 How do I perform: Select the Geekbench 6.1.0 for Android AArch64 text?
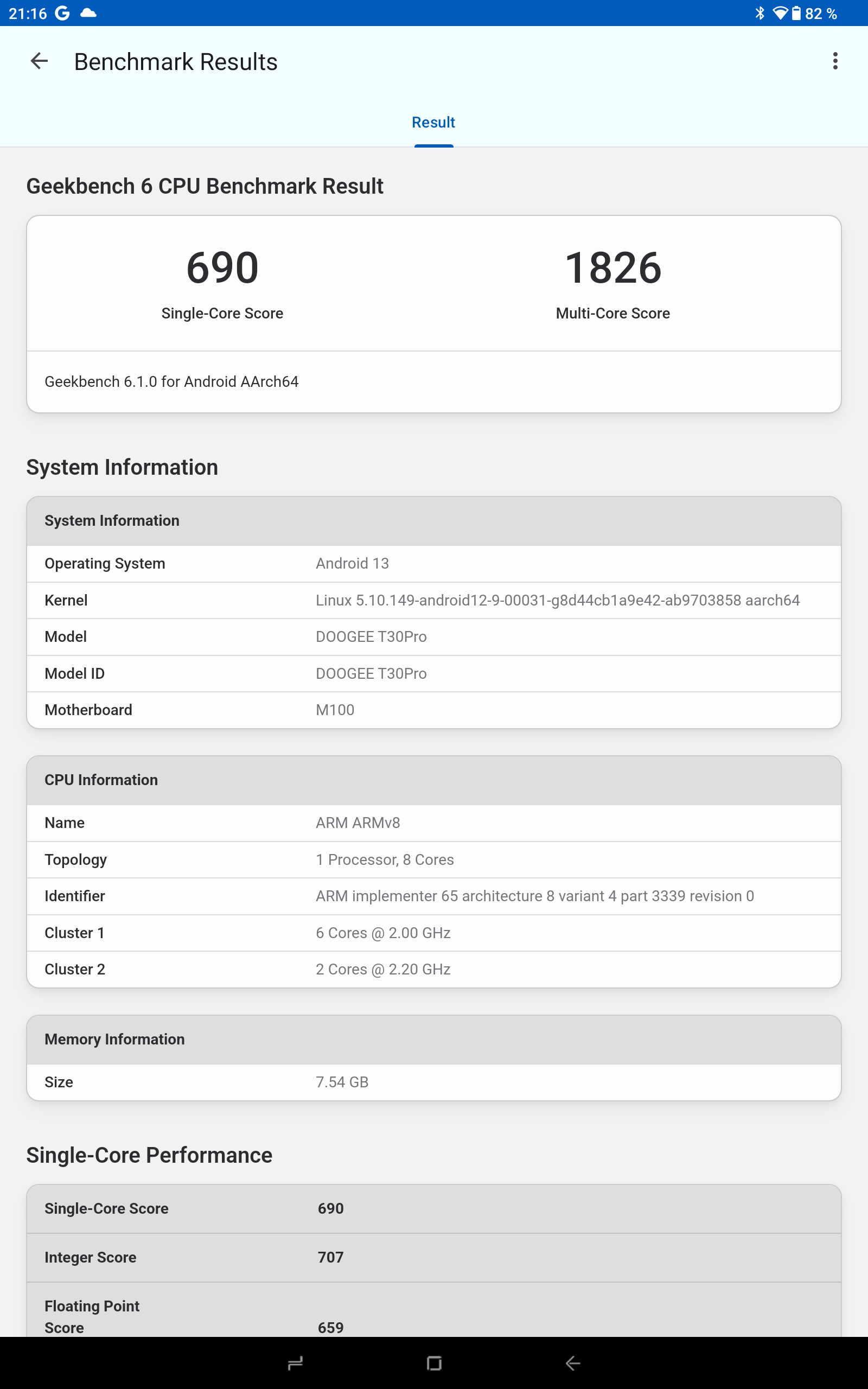click(x=171, y=381)
